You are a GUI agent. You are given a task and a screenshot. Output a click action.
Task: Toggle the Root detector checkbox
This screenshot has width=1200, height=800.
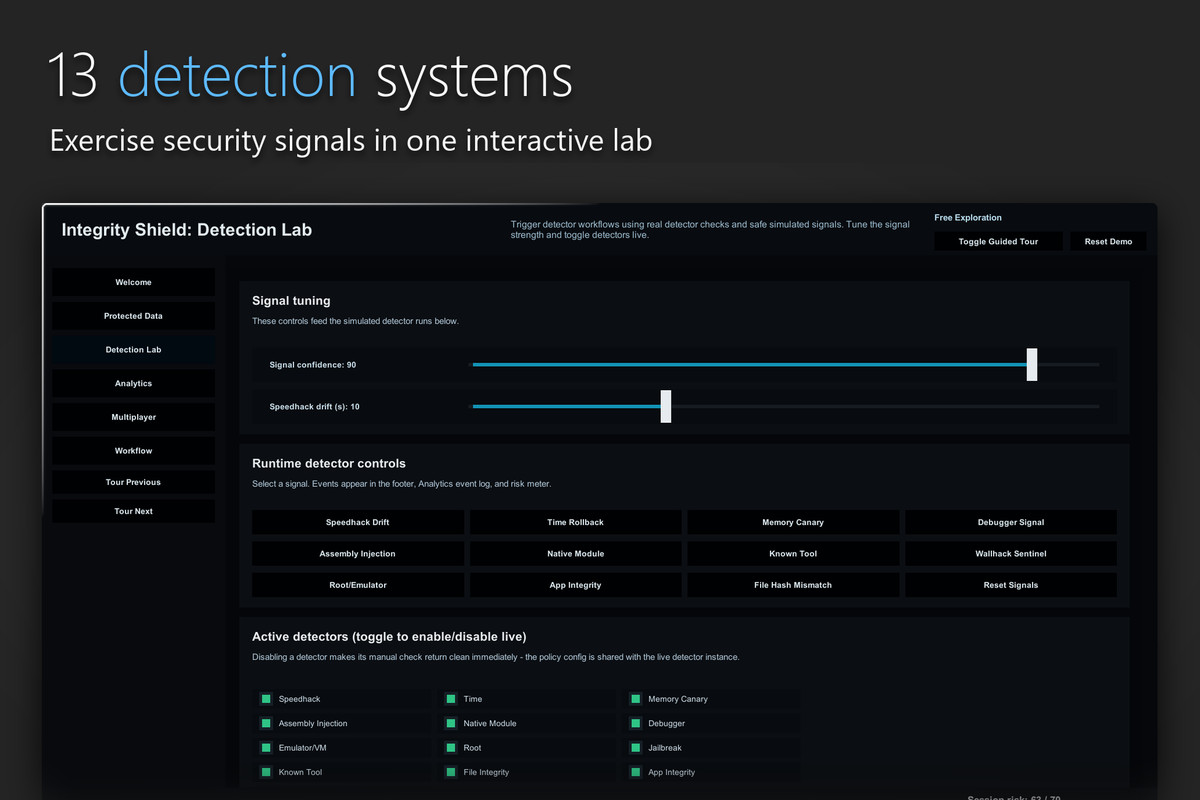click(x=451, y=748)
